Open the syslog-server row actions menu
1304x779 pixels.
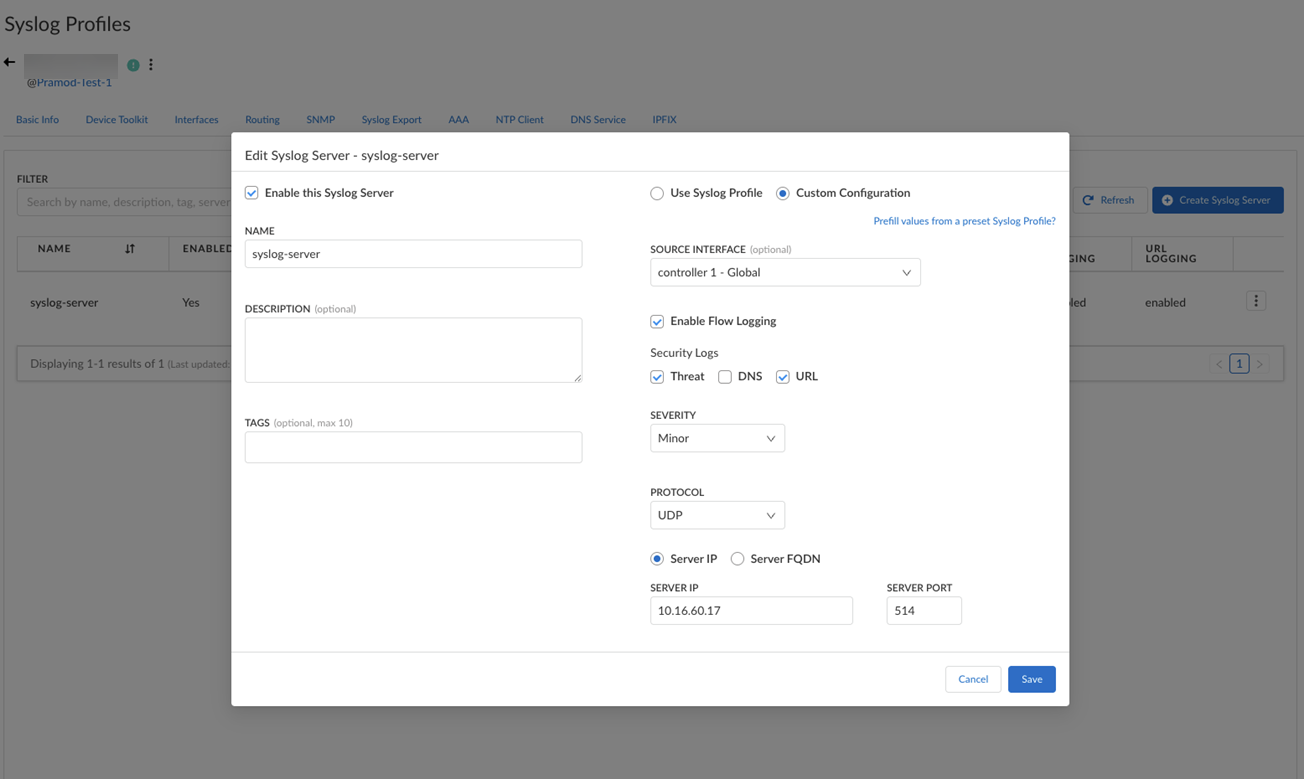(1256, 301)
